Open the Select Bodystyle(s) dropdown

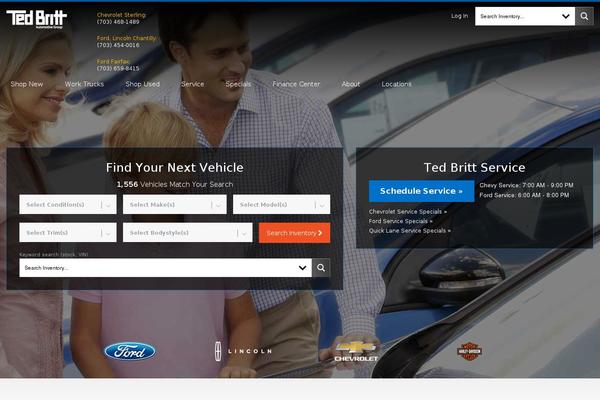click(188, 232)
